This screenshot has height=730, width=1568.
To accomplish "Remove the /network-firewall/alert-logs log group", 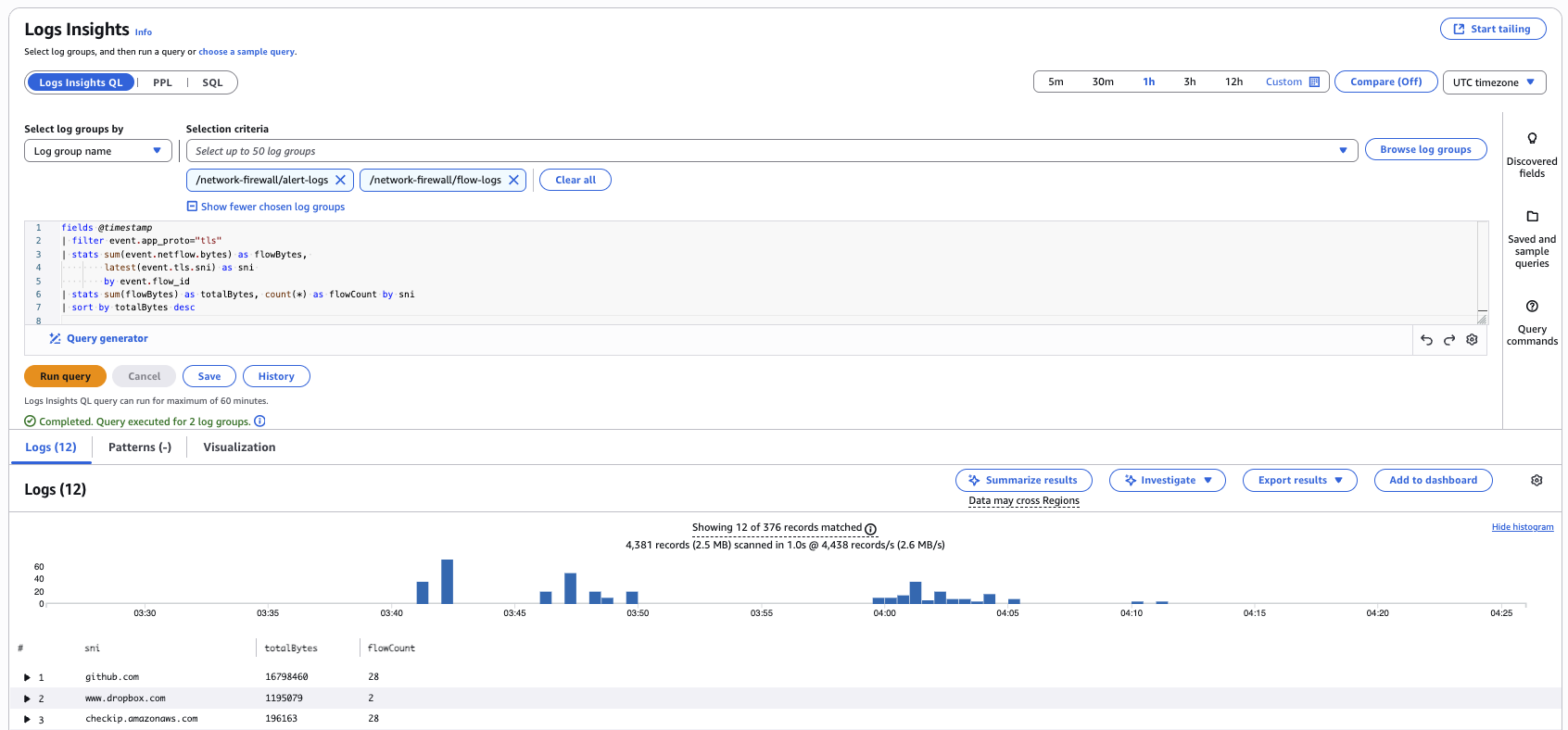I will pos(340,180).
